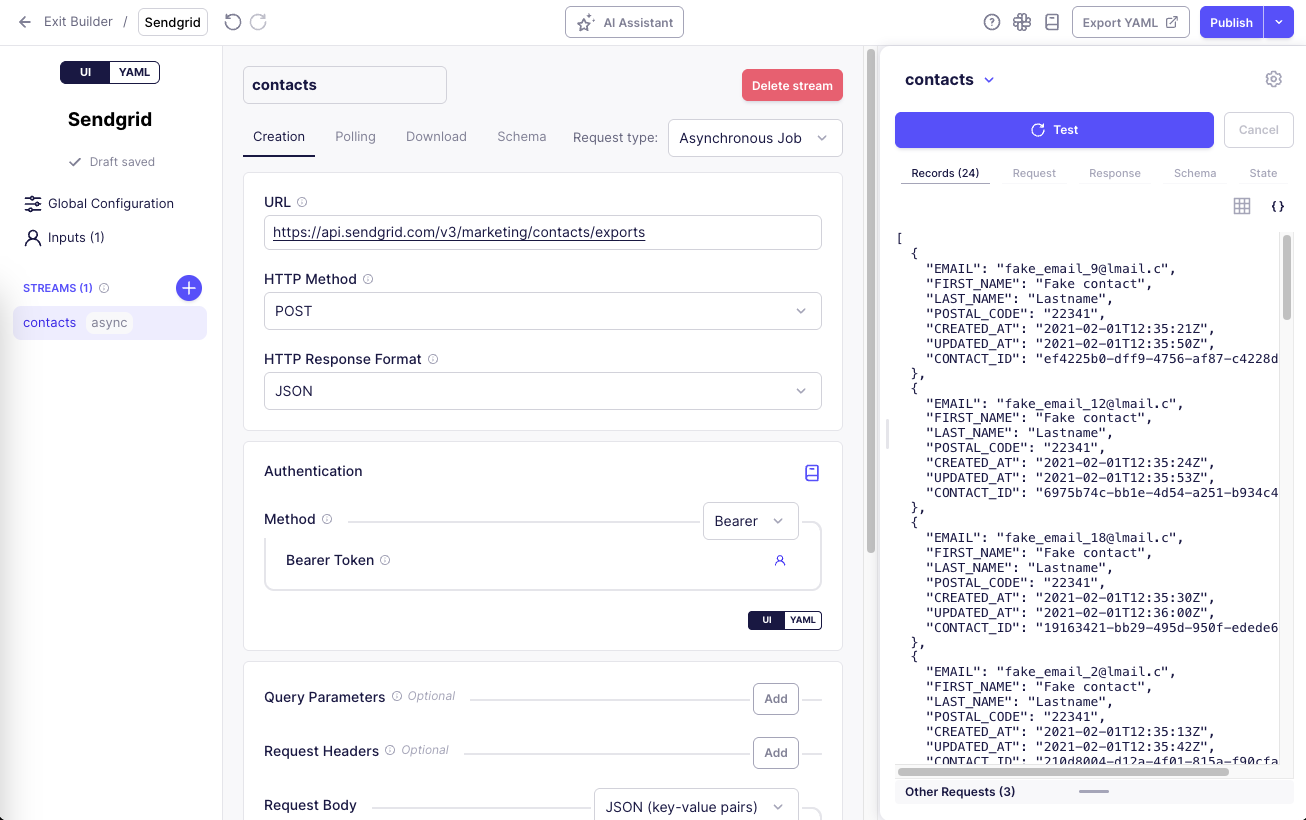The width and height of the screenshot is (1306, 820).
Task: Click the undo arrow icon
Action: point(233,22)
